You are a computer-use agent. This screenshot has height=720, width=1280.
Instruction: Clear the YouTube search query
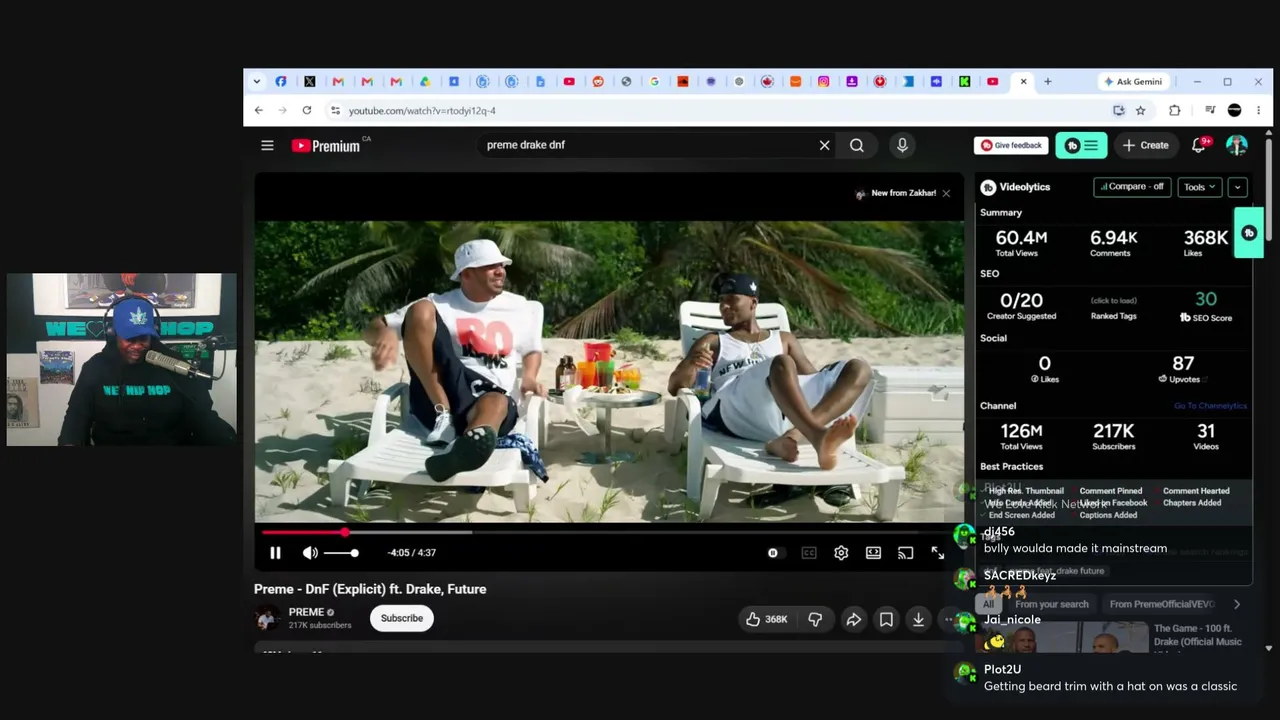825,145
